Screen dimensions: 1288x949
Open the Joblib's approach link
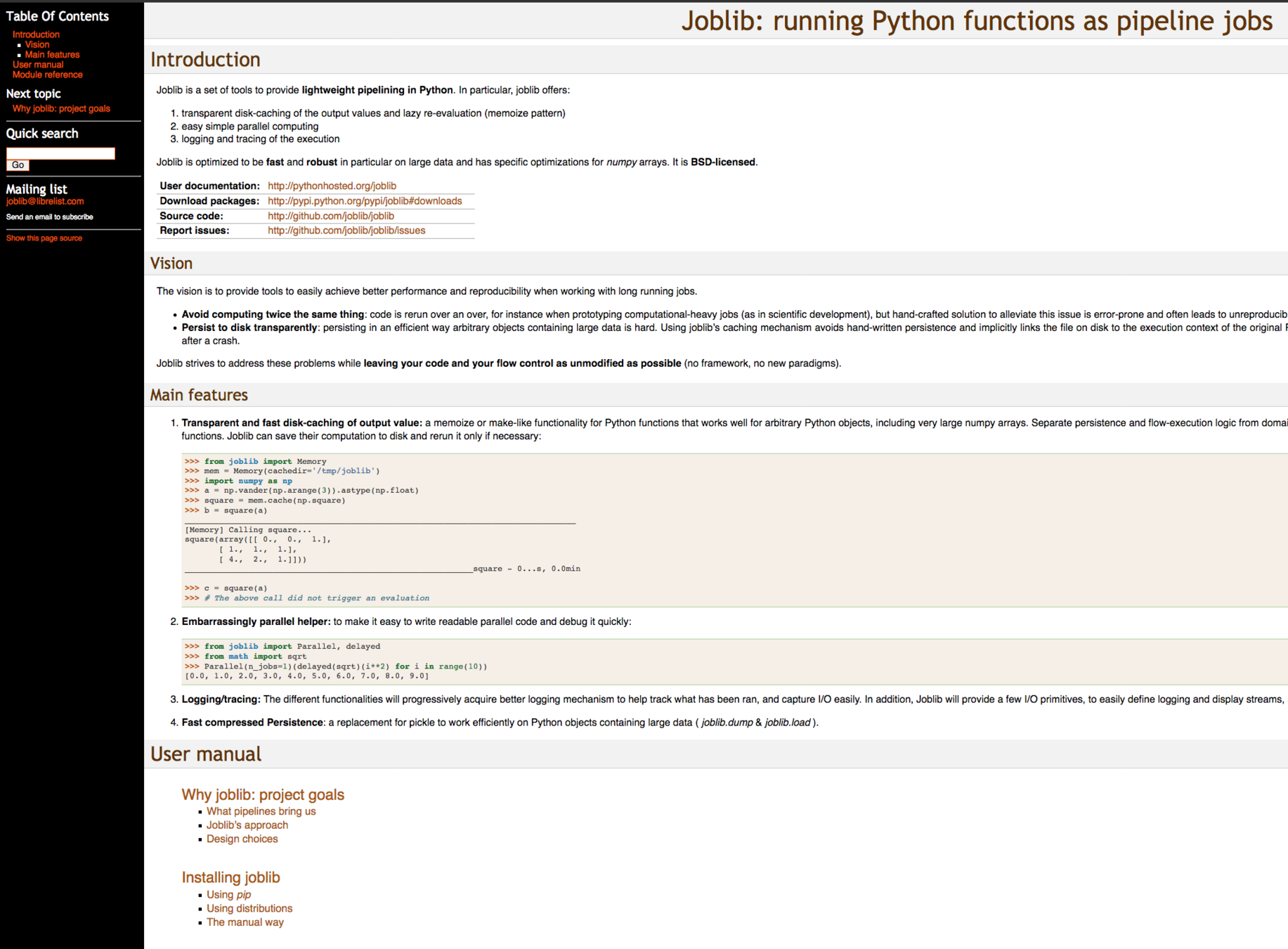(247, 825)
